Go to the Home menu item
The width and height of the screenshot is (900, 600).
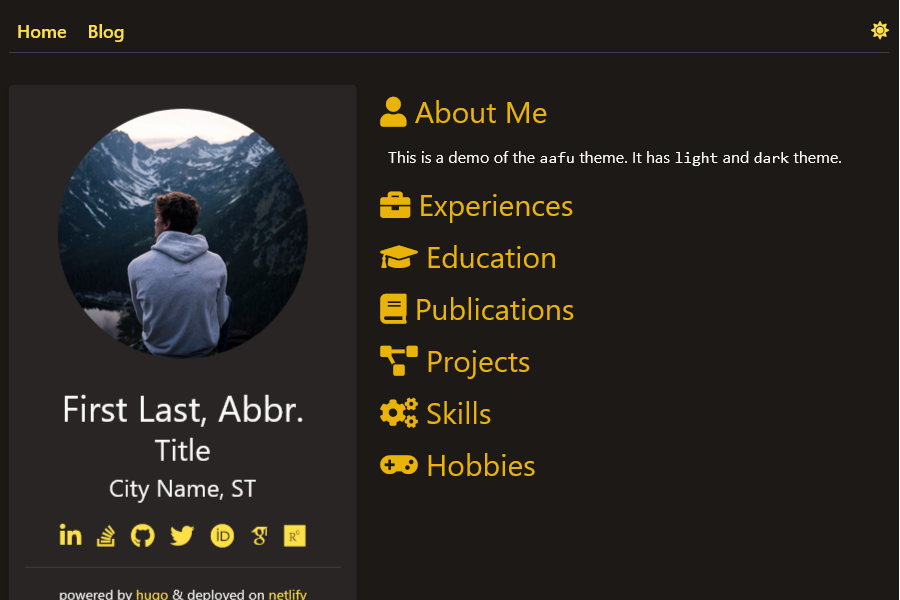[42, 32]
